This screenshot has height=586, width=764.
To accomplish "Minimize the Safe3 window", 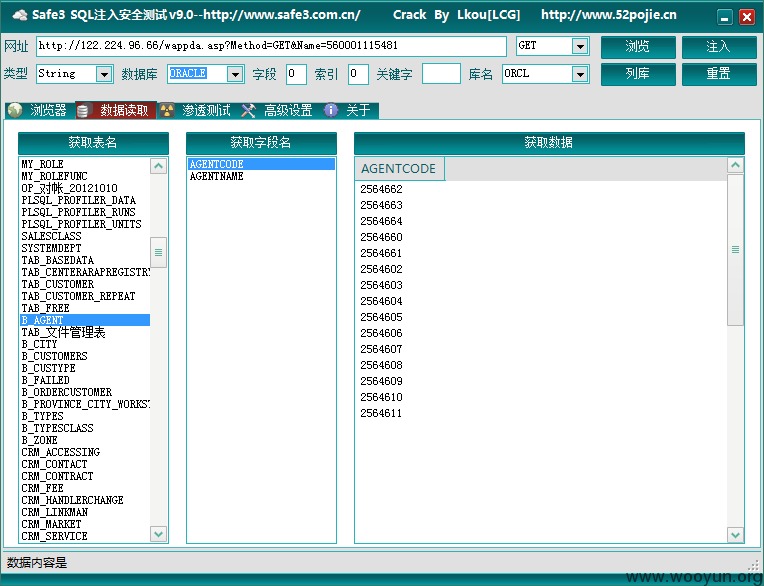I will pos(725,18).
